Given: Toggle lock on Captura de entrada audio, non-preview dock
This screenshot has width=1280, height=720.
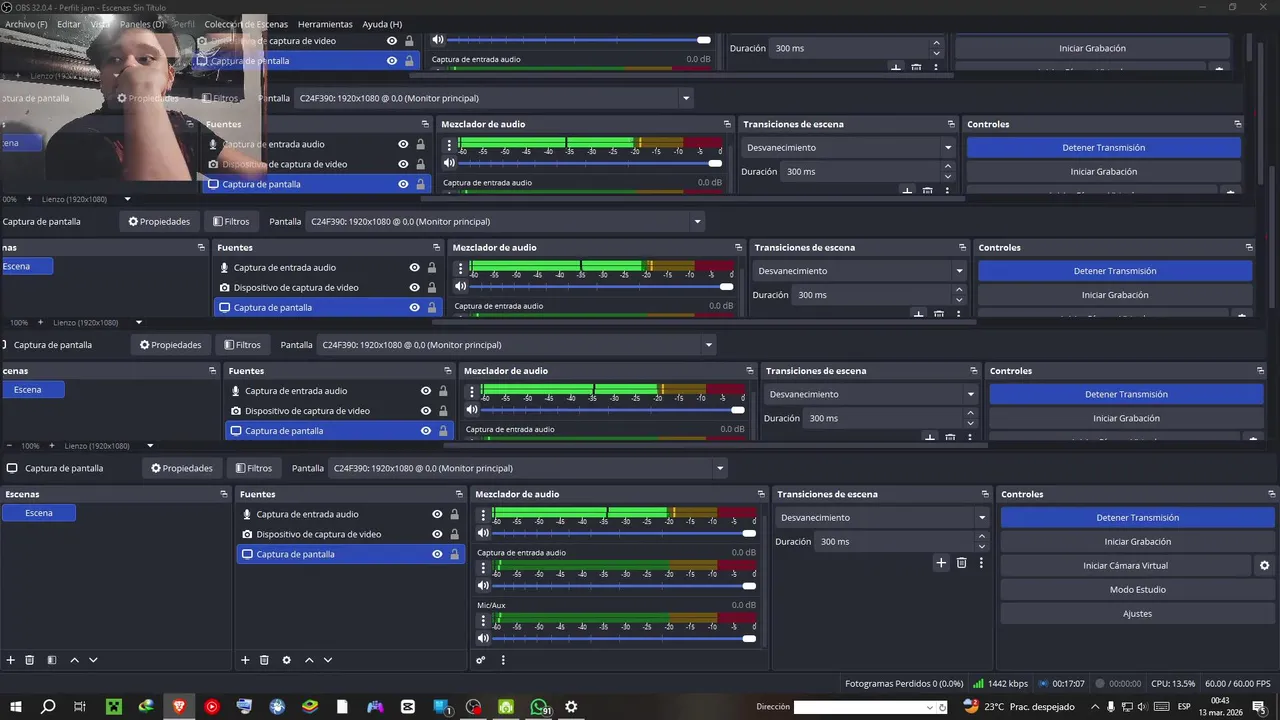Looking at the screenshot, I should pos(455,514).
